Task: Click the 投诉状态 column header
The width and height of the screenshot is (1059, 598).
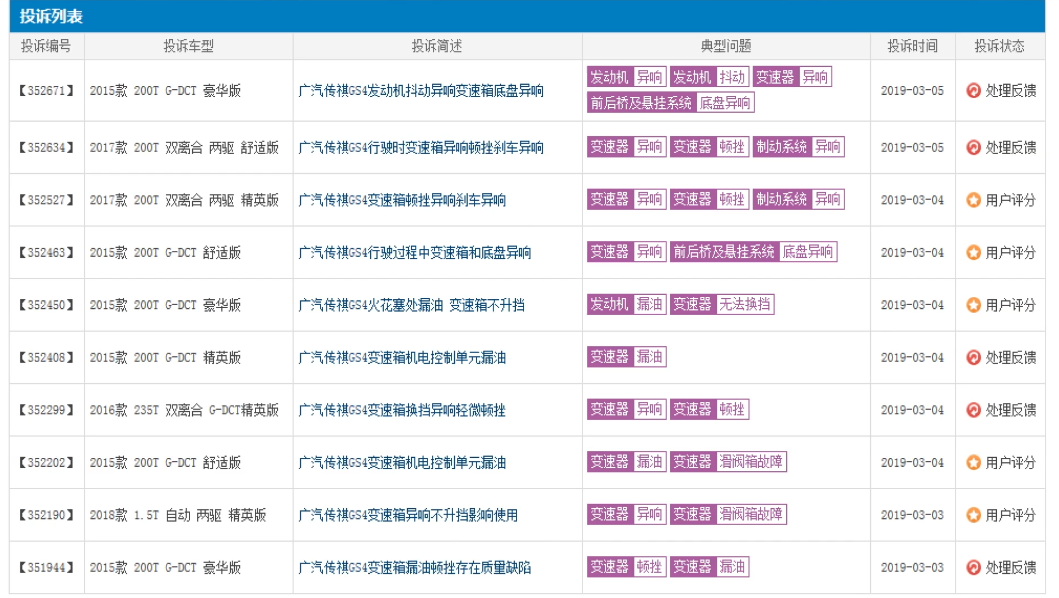Action: (1000, 46)
